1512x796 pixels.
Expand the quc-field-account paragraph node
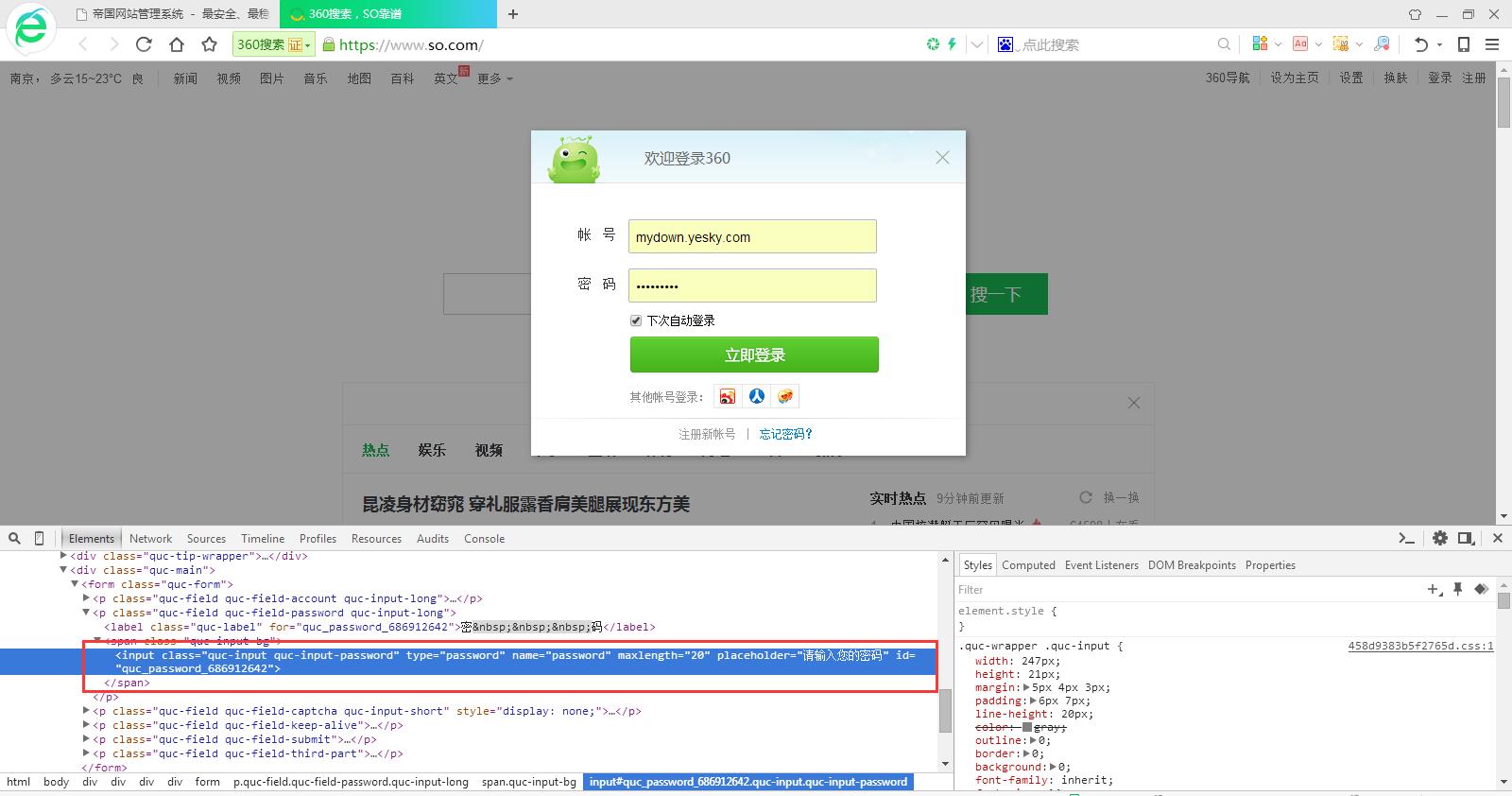[86, 598]
